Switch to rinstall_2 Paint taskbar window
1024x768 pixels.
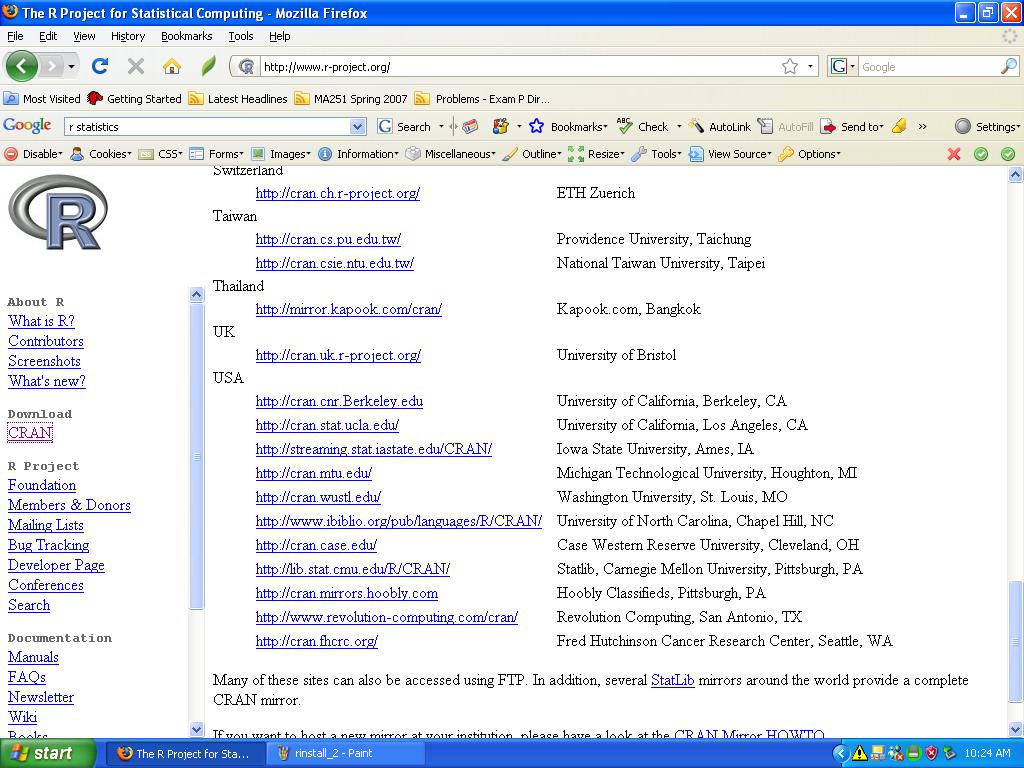pos(334,753)
